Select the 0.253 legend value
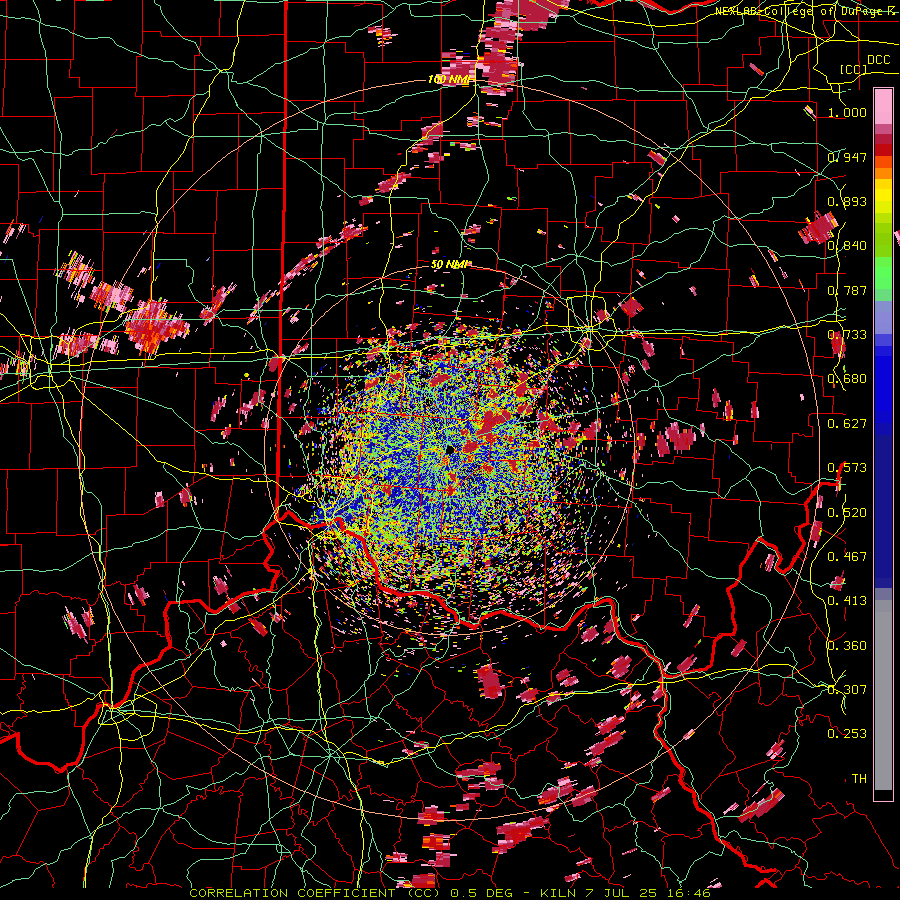The image size is (900, 900). point(847,734)
